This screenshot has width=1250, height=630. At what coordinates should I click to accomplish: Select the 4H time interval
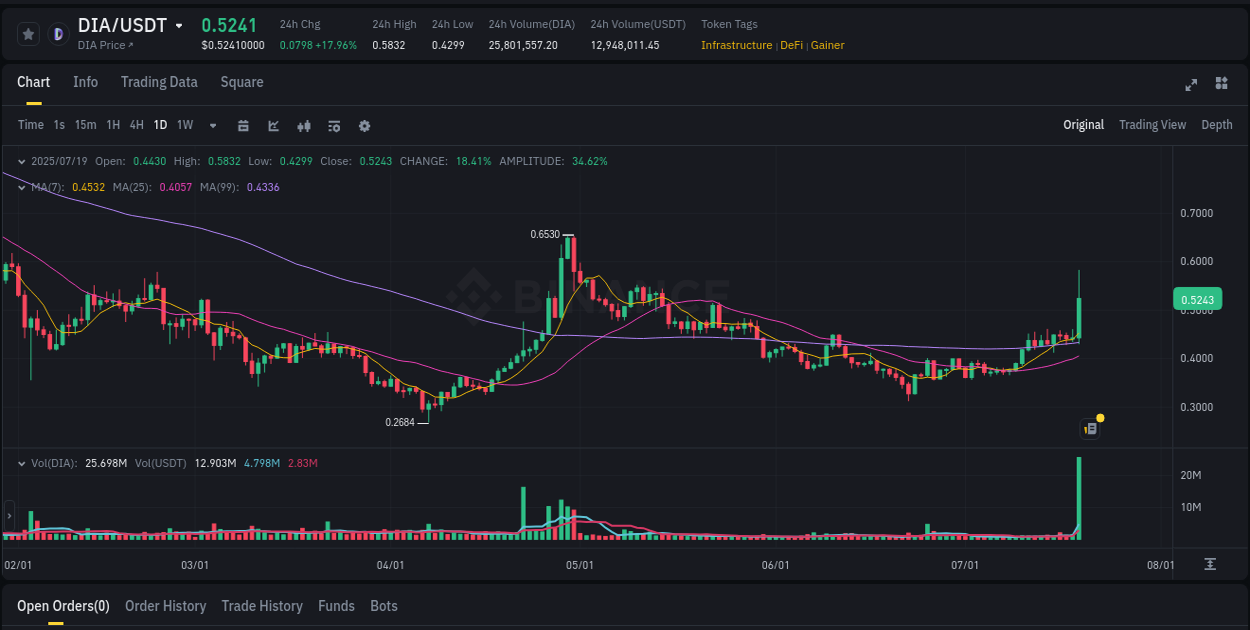[x=136, y=125]
